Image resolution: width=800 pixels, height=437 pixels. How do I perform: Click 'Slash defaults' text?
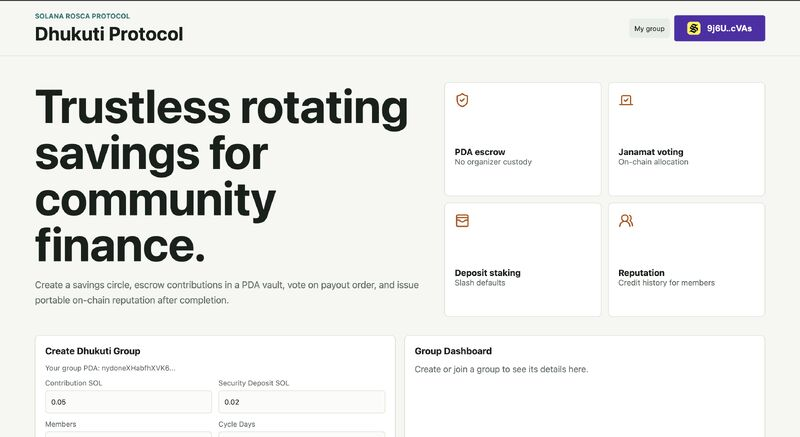coord(480,283)
